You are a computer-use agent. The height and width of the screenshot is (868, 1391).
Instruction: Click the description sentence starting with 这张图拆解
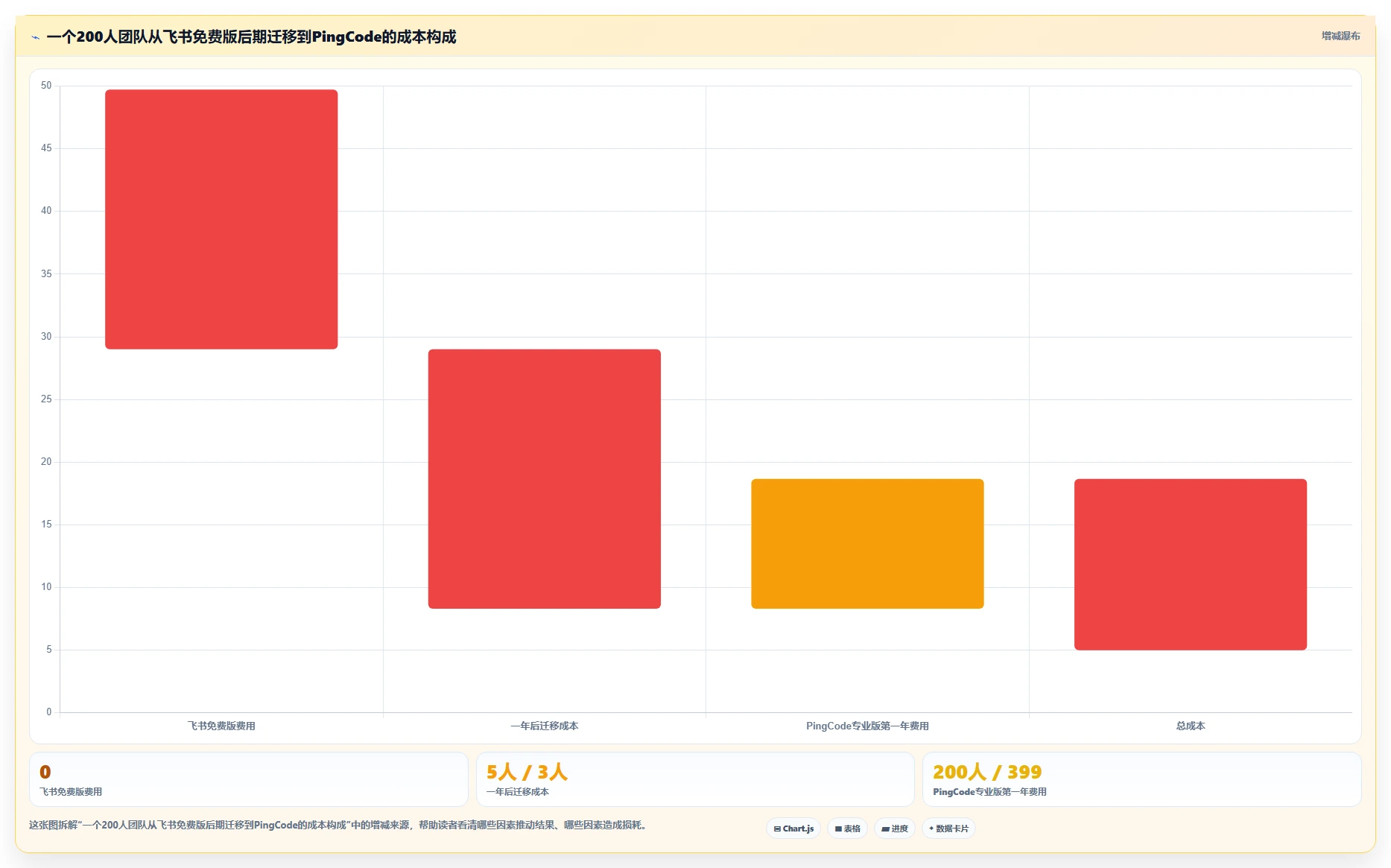point(339,826)
